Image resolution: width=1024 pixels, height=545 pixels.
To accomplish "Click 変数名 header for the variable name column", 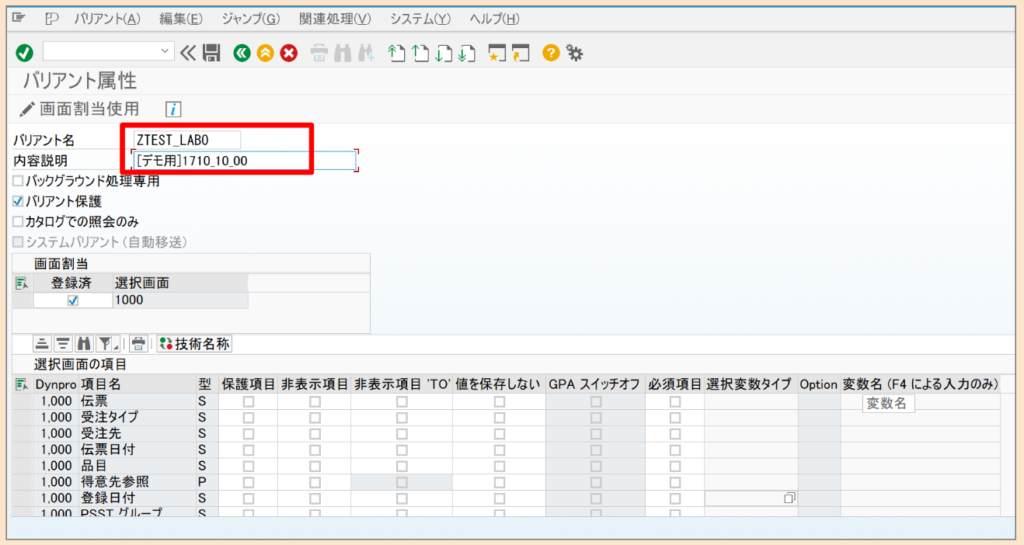I will [920, 384].
